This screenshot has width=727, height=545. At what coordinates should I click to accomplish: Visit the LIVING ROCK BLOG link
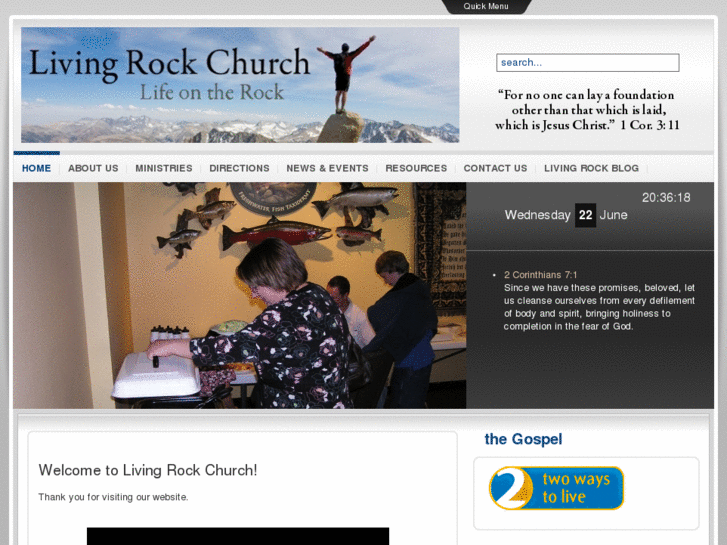[591, 168]
